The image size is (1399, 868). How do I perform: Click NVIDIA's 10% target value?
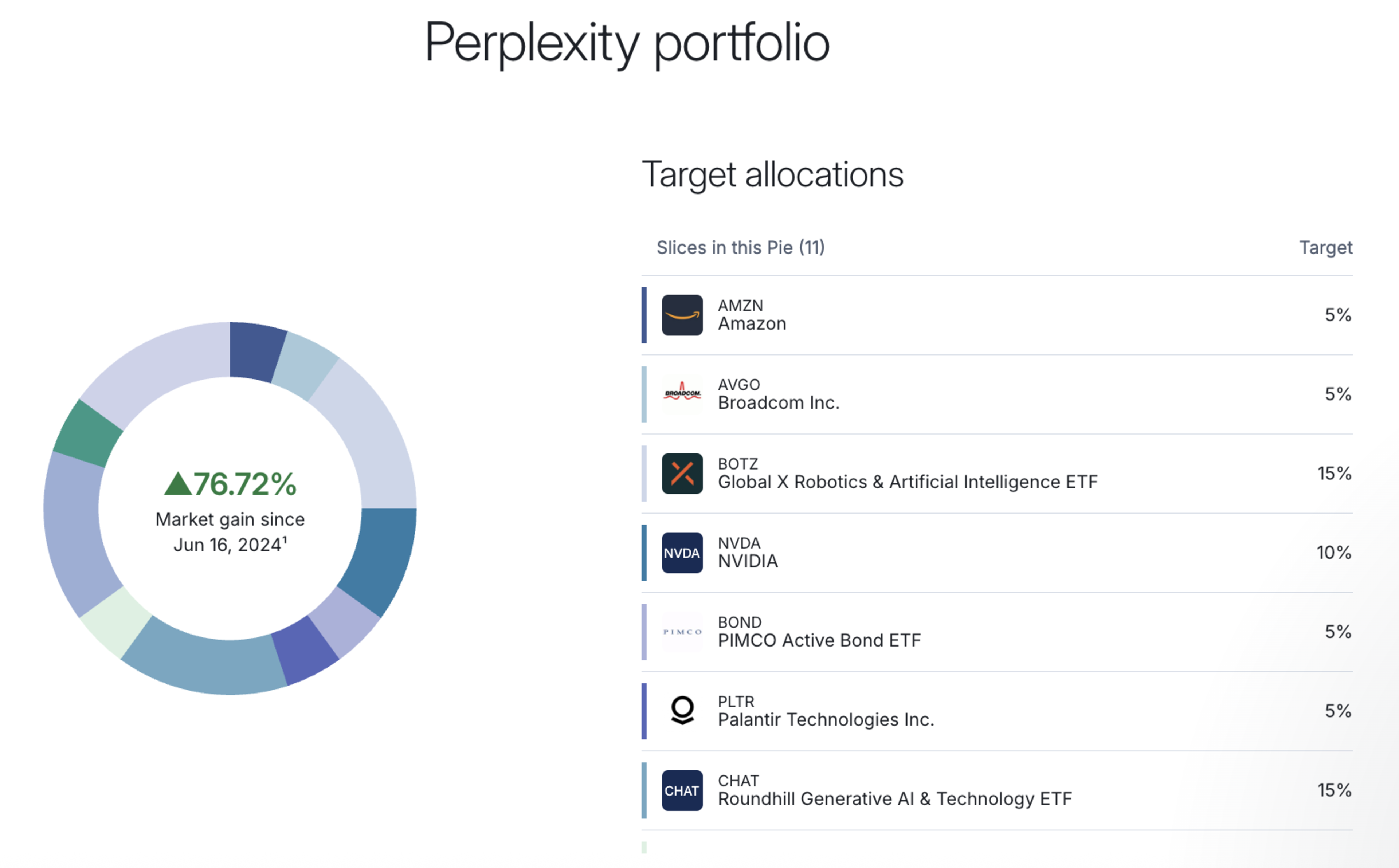pyautogui.click(x=1333, y=553)
